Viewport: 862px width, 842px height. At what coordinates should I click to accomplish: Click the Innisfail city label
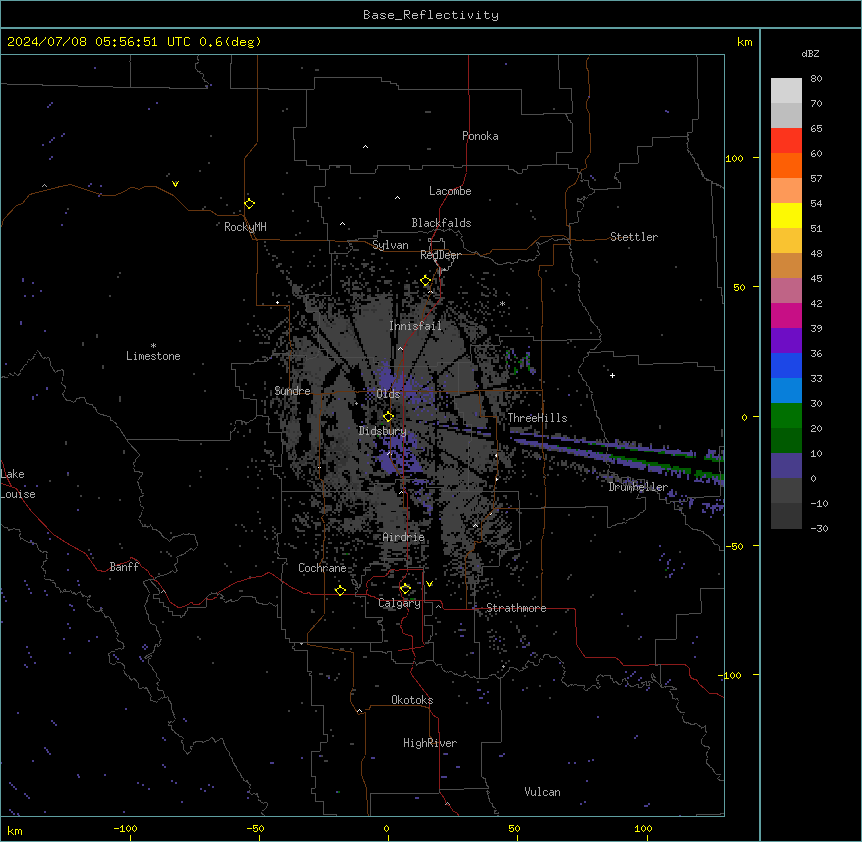pos(415,326)
